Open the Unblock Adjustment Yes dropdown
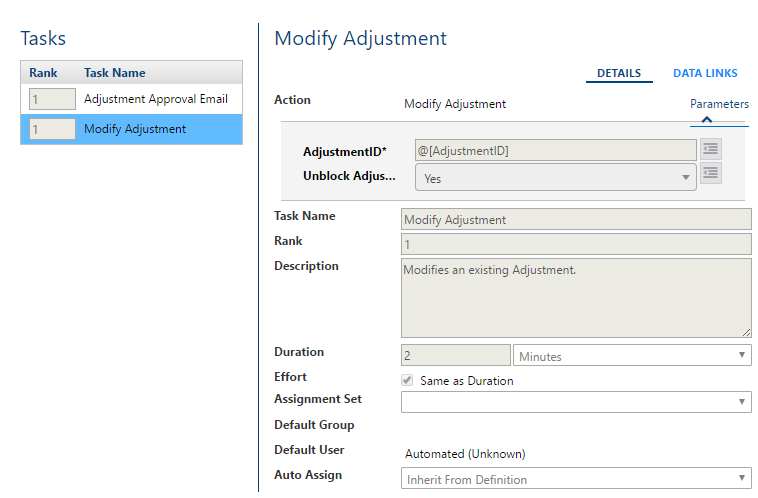Viewport: 758px width, 498px height. tap(555, 178)
